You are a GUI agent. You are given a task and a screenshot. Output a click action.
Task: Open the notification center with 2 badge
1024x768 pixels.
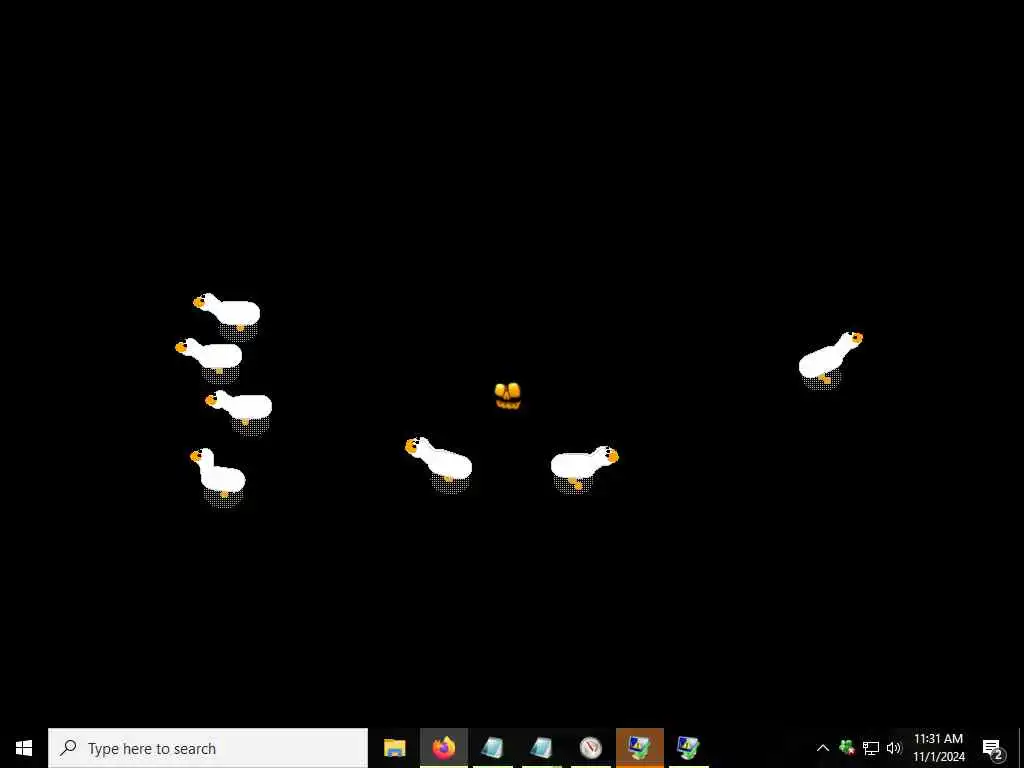point(993,748)
